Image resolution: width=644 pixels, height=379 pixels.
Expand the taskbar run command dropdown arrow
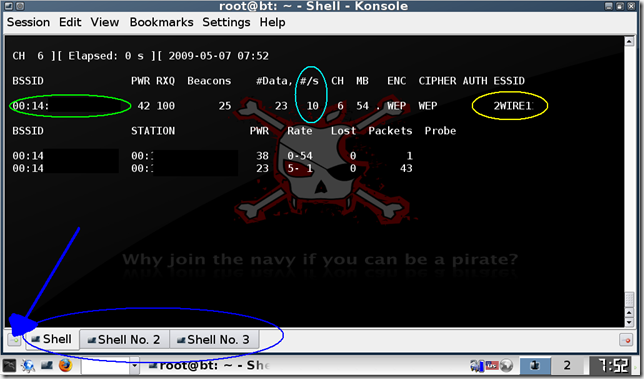pos(134,365)
